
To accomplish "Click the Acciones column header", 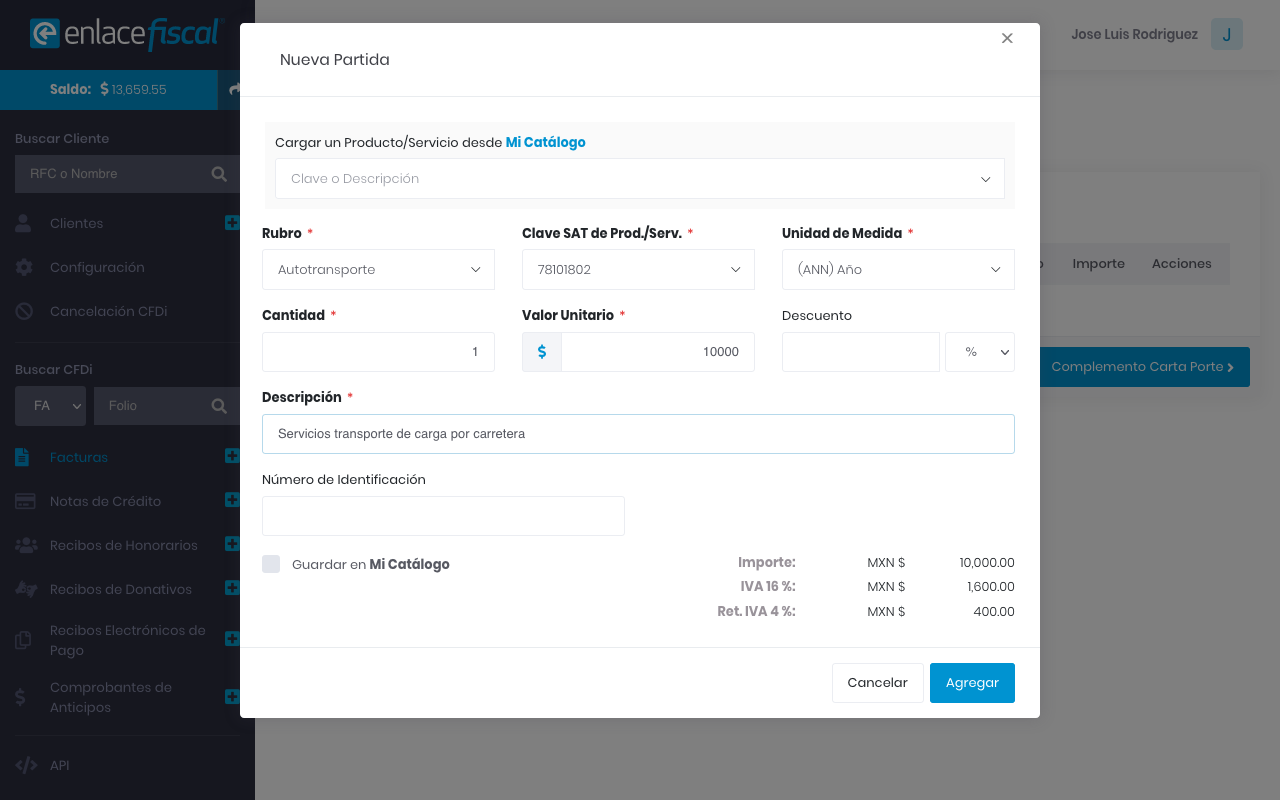I will (x=1182, y=264).
